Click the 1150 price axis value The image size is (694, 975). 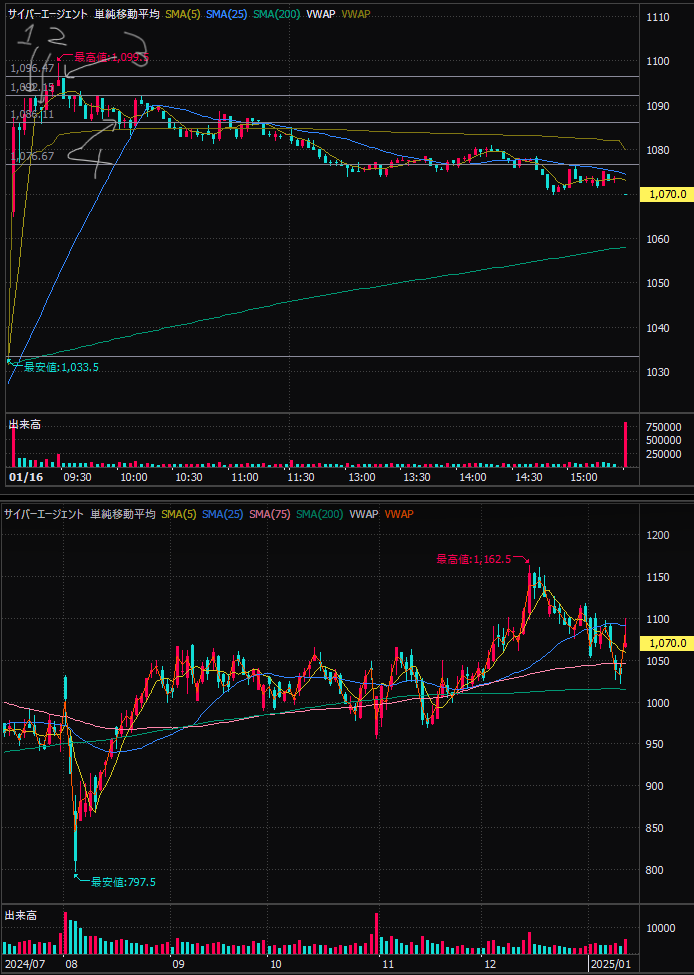click(657, 578)
